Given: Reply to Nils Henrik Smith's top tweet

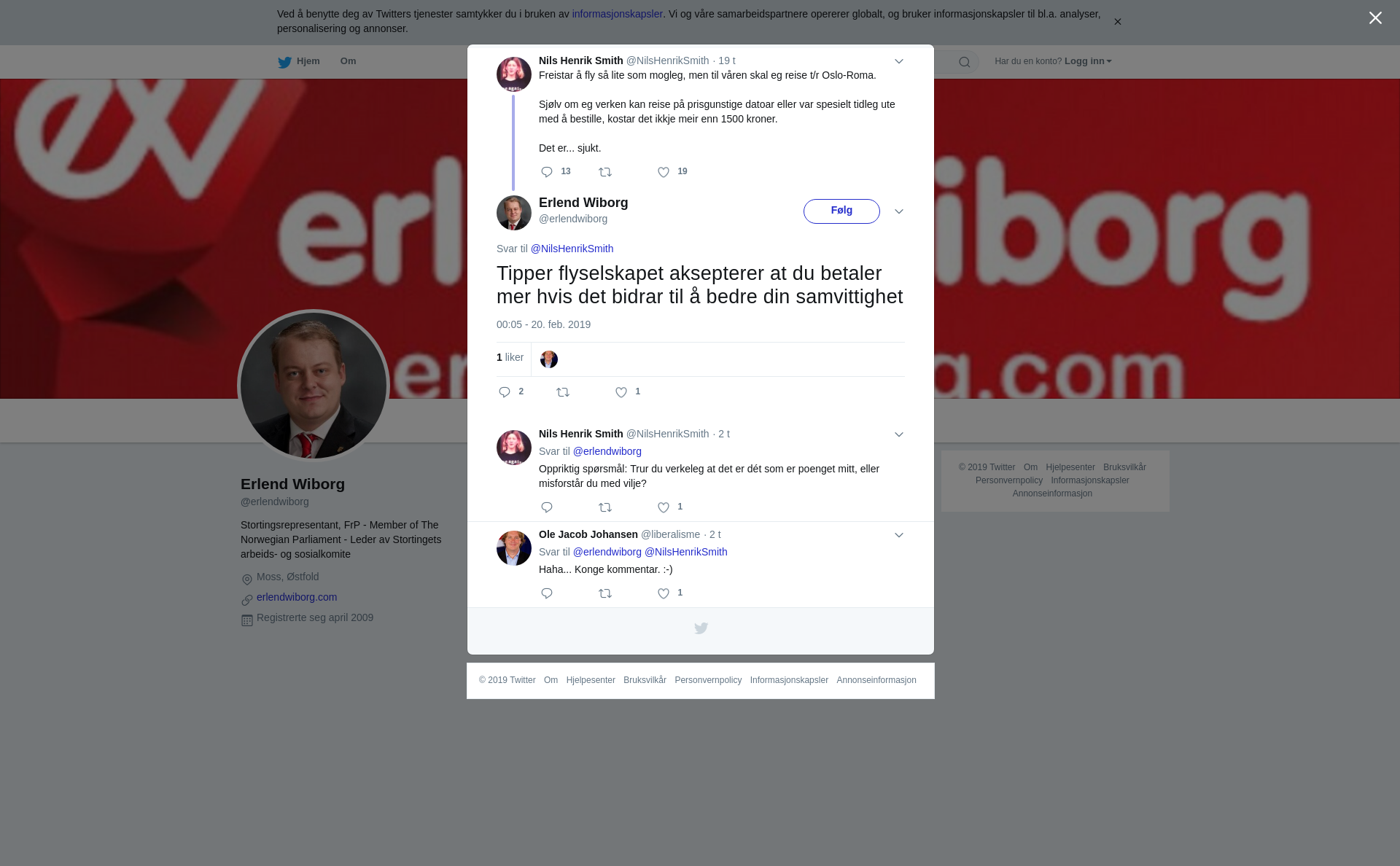Looking at the screenshot, I should click(547, 172).
